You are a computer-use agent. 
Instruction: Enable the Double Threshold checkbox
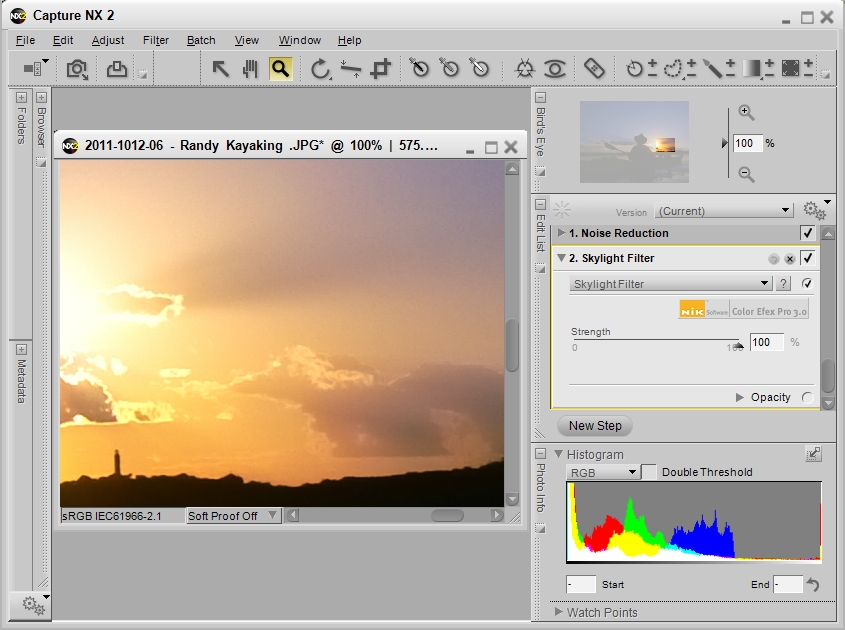[647, 471]
